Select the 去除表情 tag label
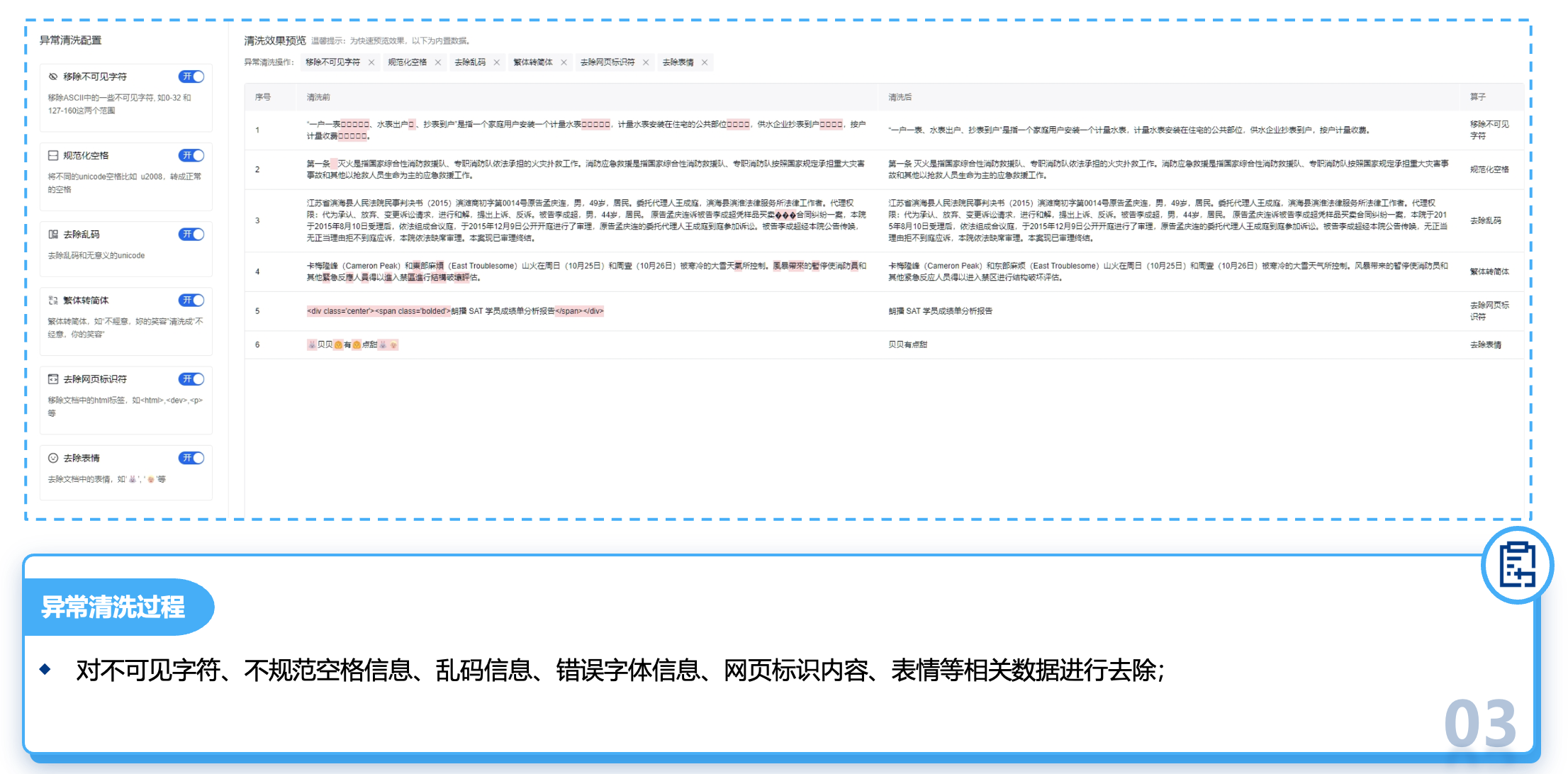Image resolution: width=1568 pixels, height=774 pixels. tap(678, 62)
